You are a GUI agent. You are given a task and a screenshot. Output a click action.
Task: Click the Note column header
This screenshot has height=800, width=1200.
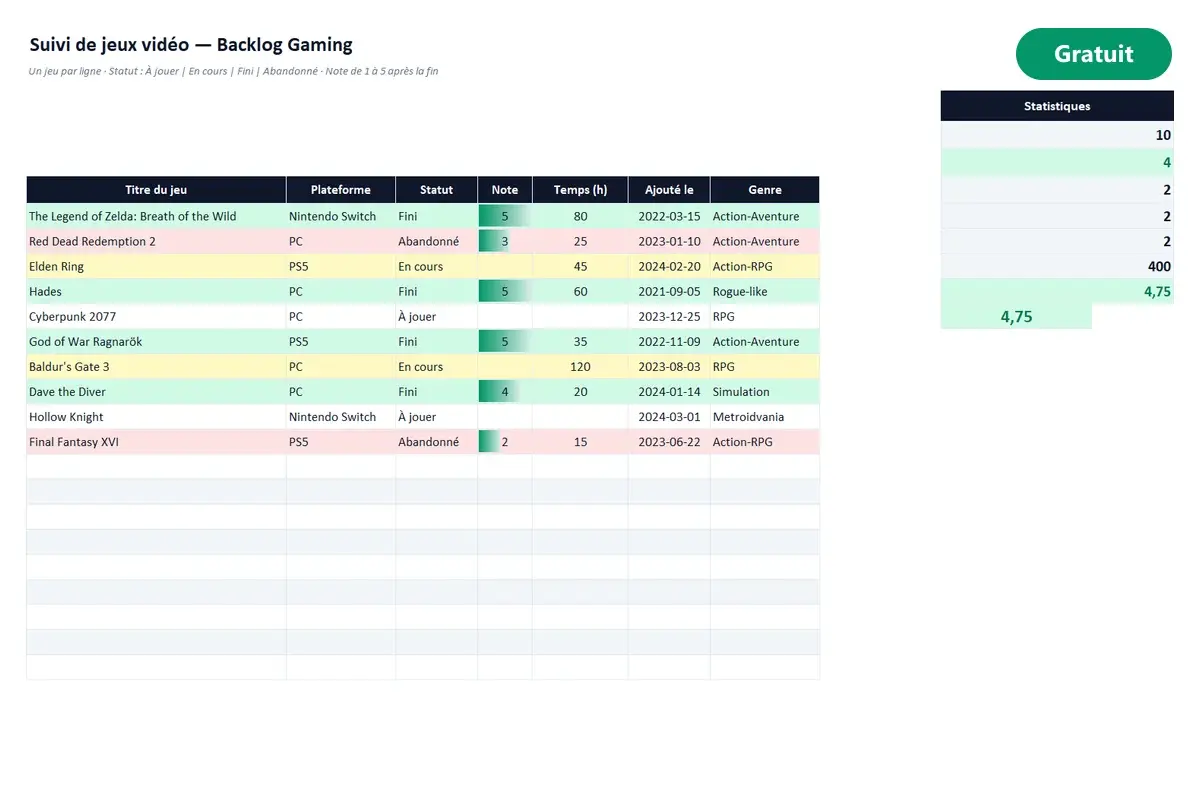(505, 190)
